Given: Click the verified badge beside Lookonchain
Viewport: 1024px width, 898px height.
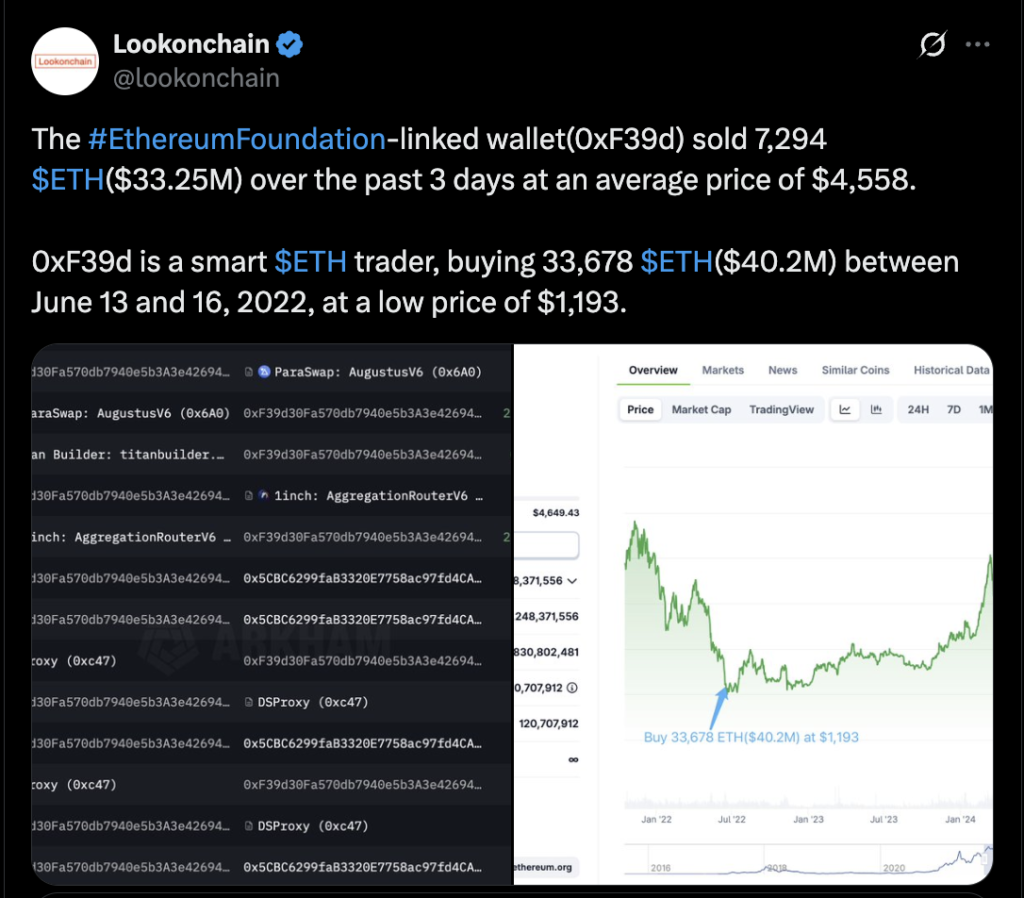Looking at the screenshot, I should [290, 44].
